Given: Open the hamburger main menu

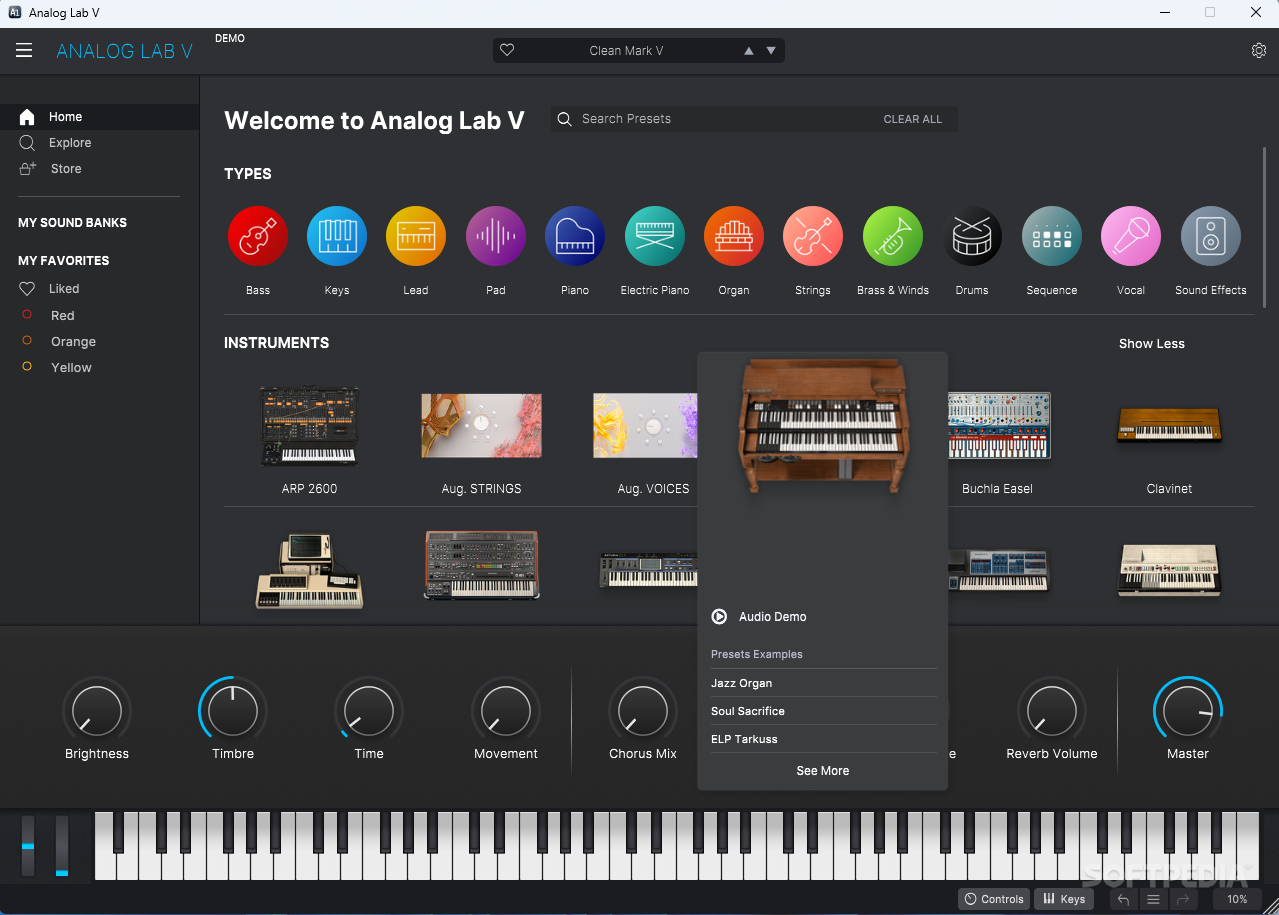Looking at the screenshot, I should (24, 50).
